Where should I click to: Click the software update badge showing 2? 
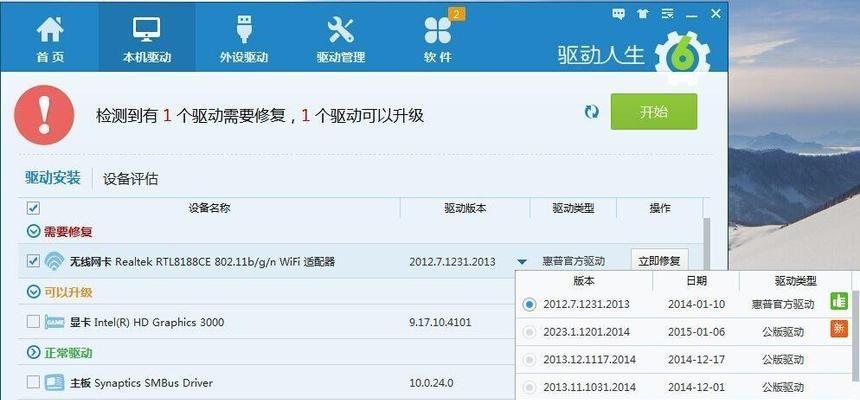click(456, 14)
